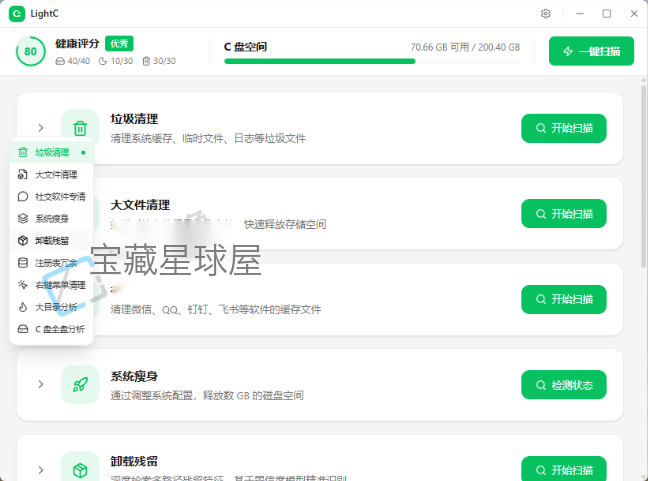Select 卸载残留 in the floating menu
This screenshot has height=481, width=648.
coord(51,240)
